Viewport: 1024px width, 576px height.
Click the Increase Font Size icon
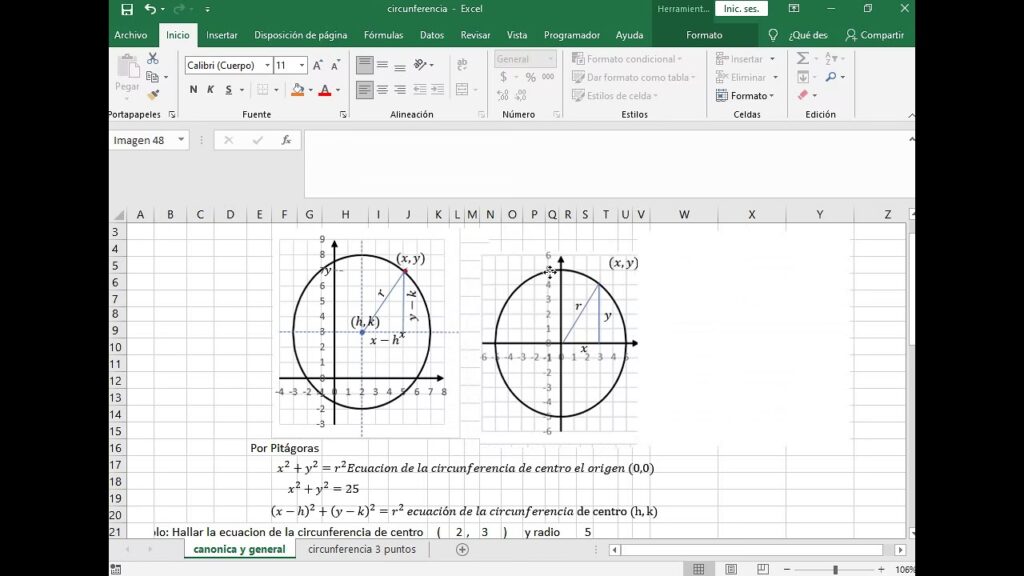pos(318,65)
